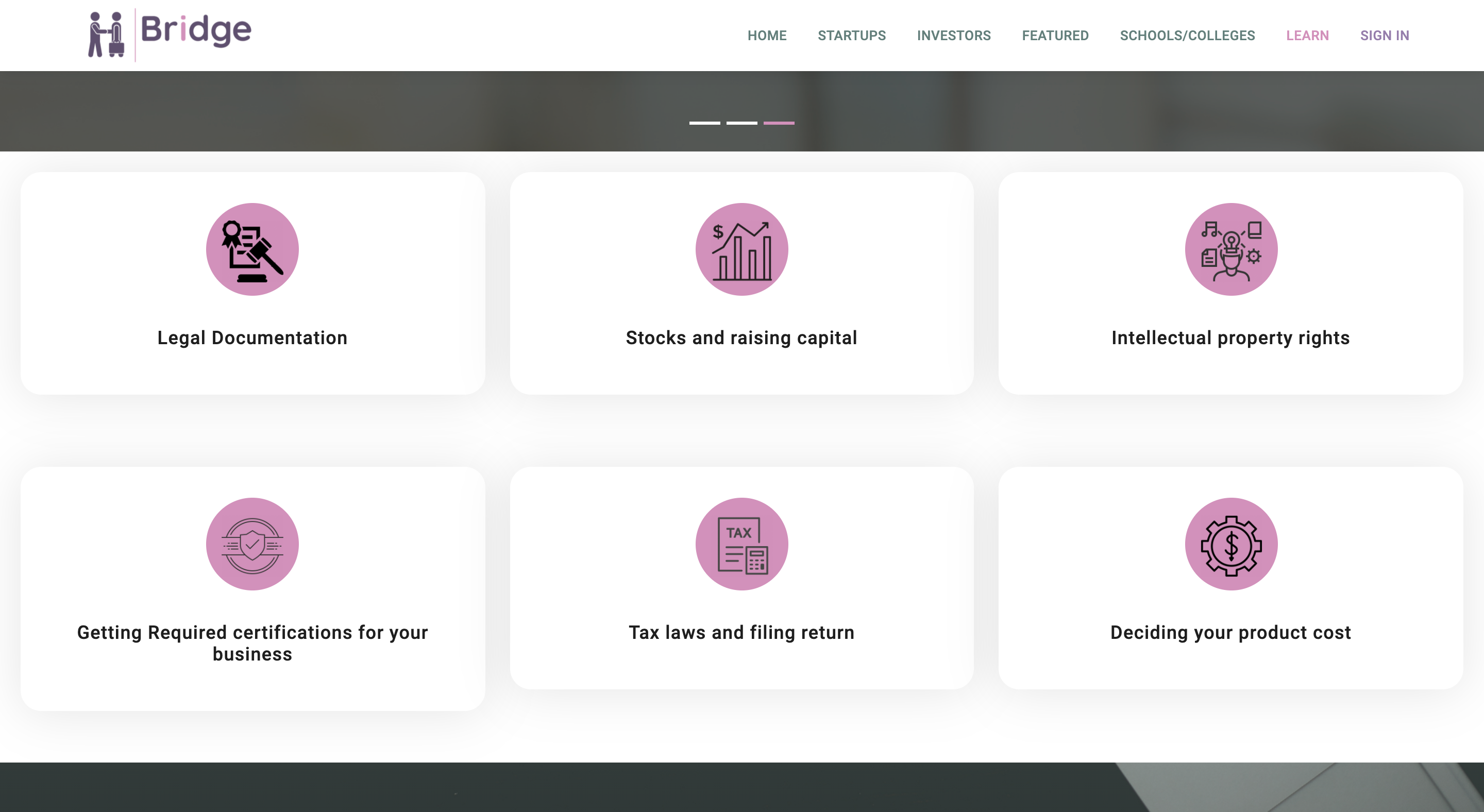Select the LEARN nav item
Screen dimensions: 1484x812
[x=1307, y=36]
